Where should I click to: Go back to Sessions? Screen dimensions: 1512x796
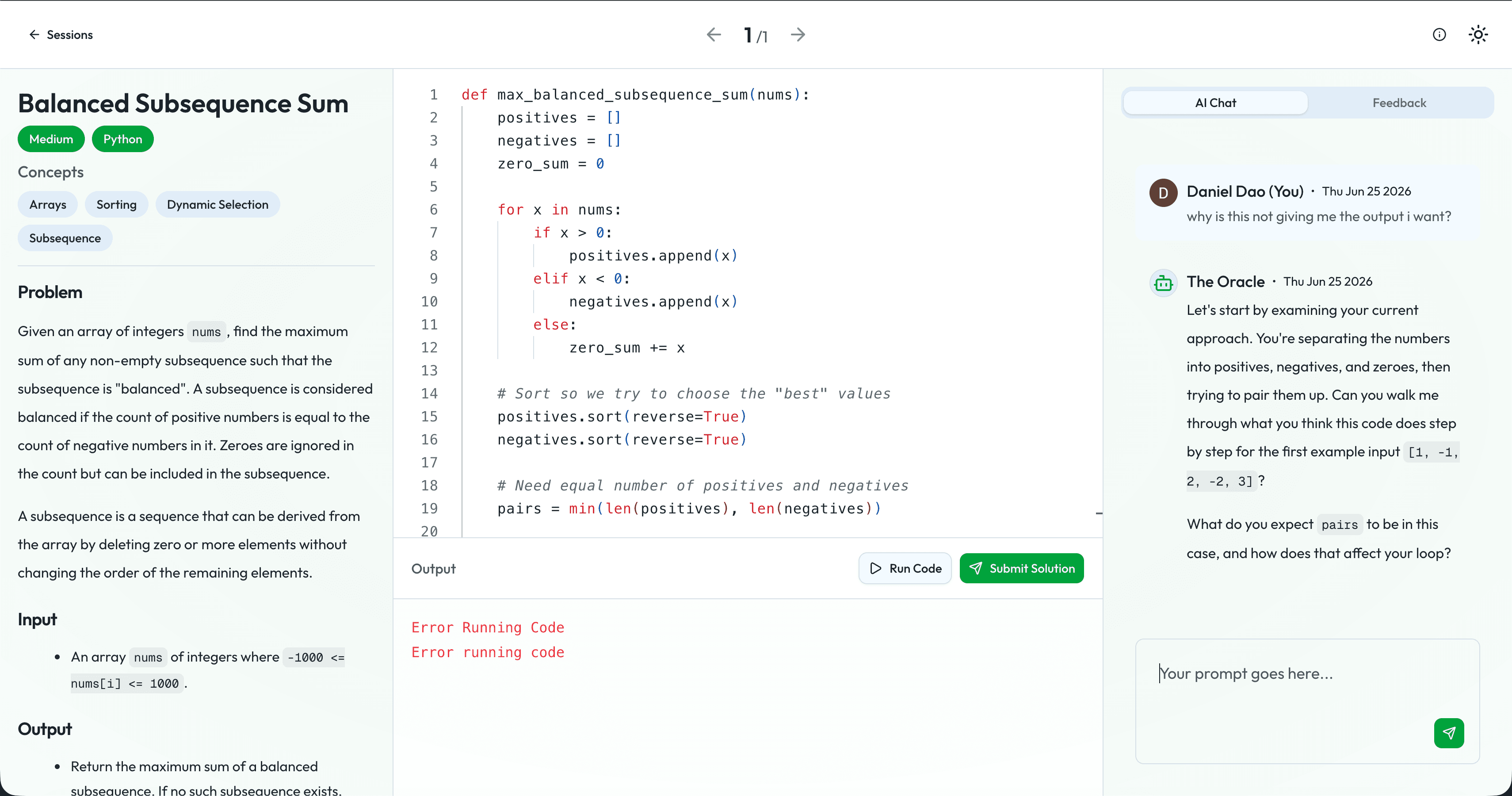(x=61, y=34)
